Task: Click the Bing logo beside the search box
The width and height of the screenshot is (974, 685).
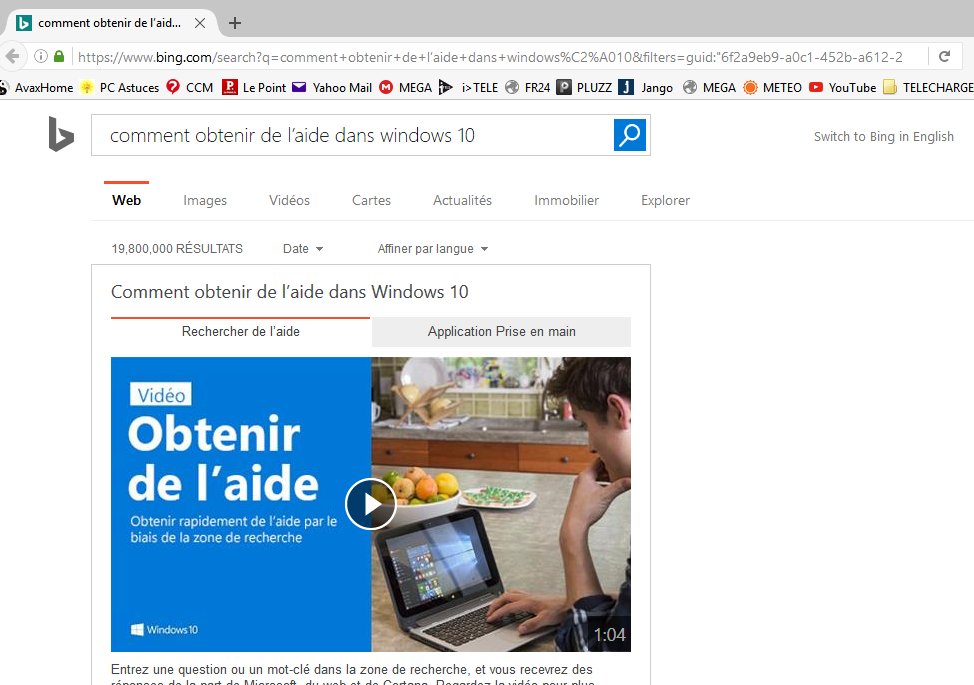Action: 61,134
